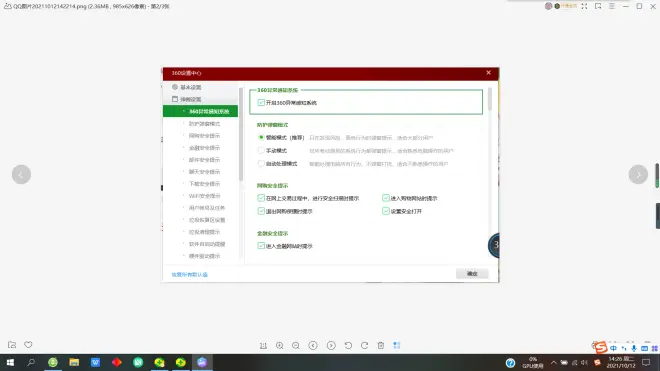
Task: Toggle 在网上交易过程中 security scan checkbox
Action: click(261, 198)
